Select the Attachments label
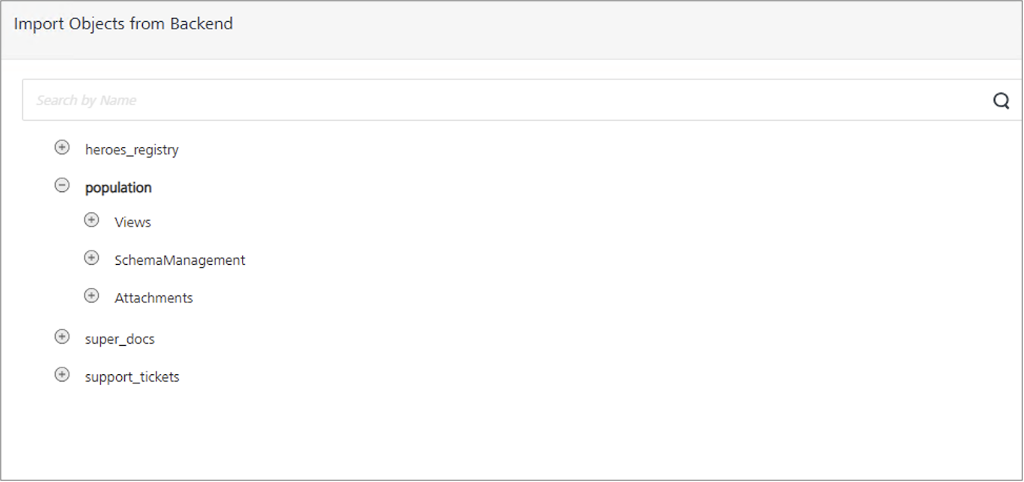Screen dimensions: 1024x482 pyautogui.click(x=154, y=298)
